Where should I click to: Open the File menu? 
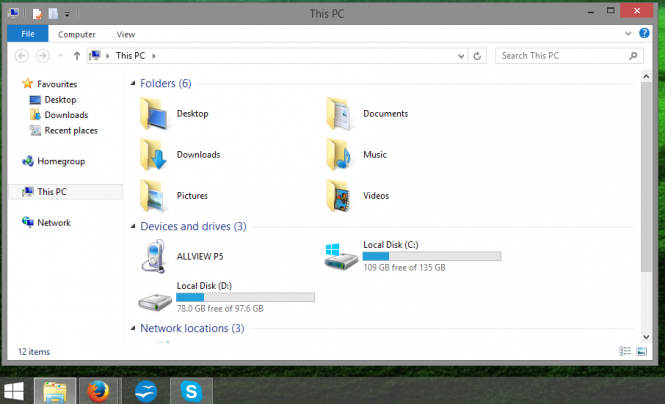click(x=26, y=34)
